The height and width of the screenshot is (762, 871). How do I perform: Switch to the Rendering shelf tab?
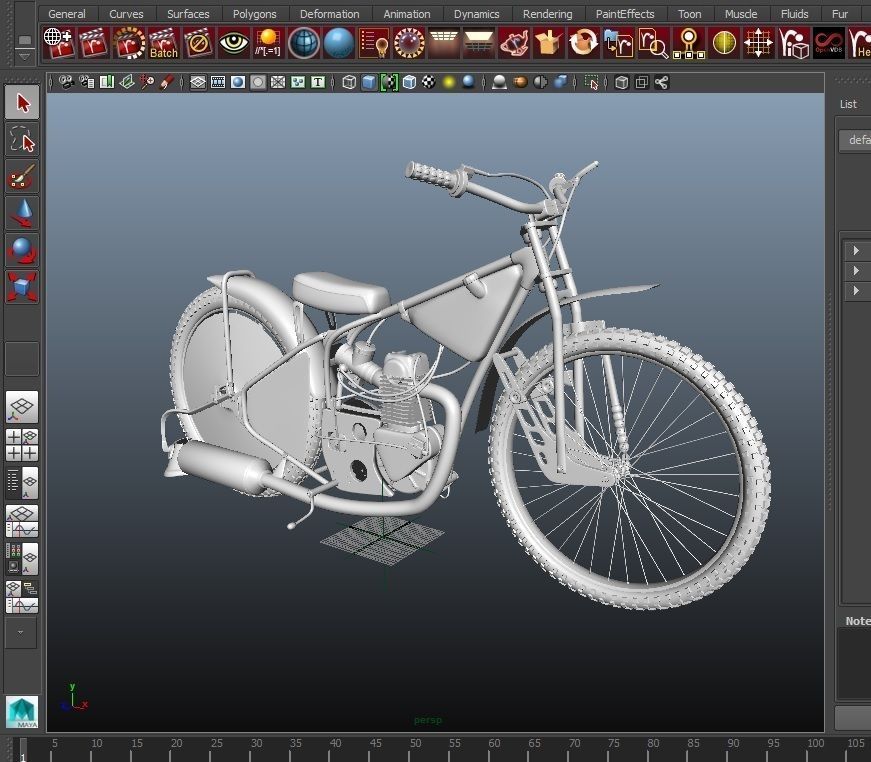(x=547, y=14)
